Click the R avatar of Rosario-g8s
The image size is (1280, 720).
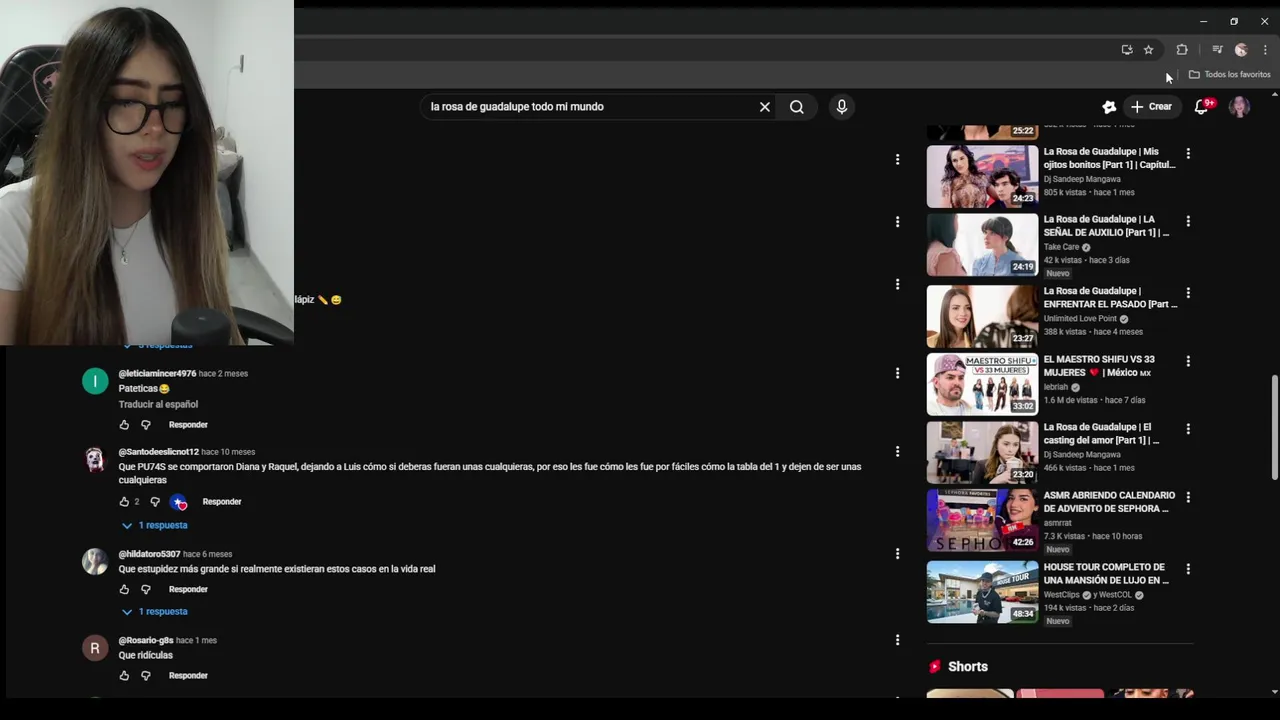tap(95, 648)
